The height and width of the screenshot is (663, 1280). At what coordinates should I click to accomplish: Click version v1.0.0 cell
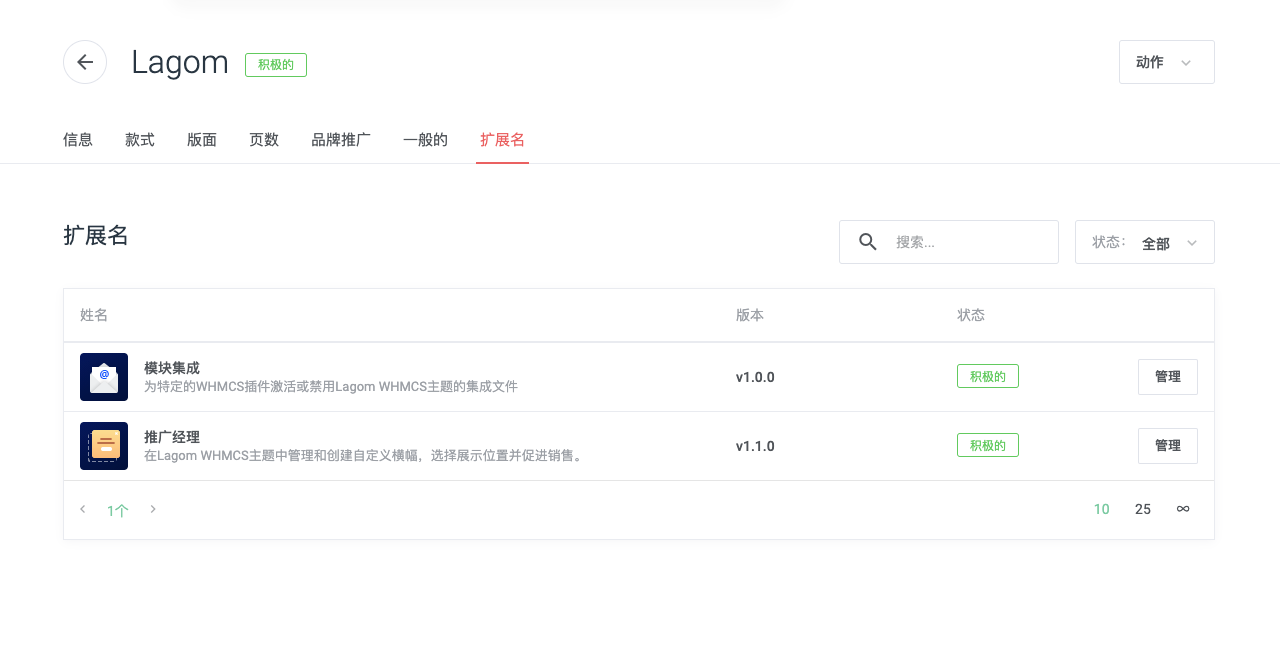pos(755,377)
